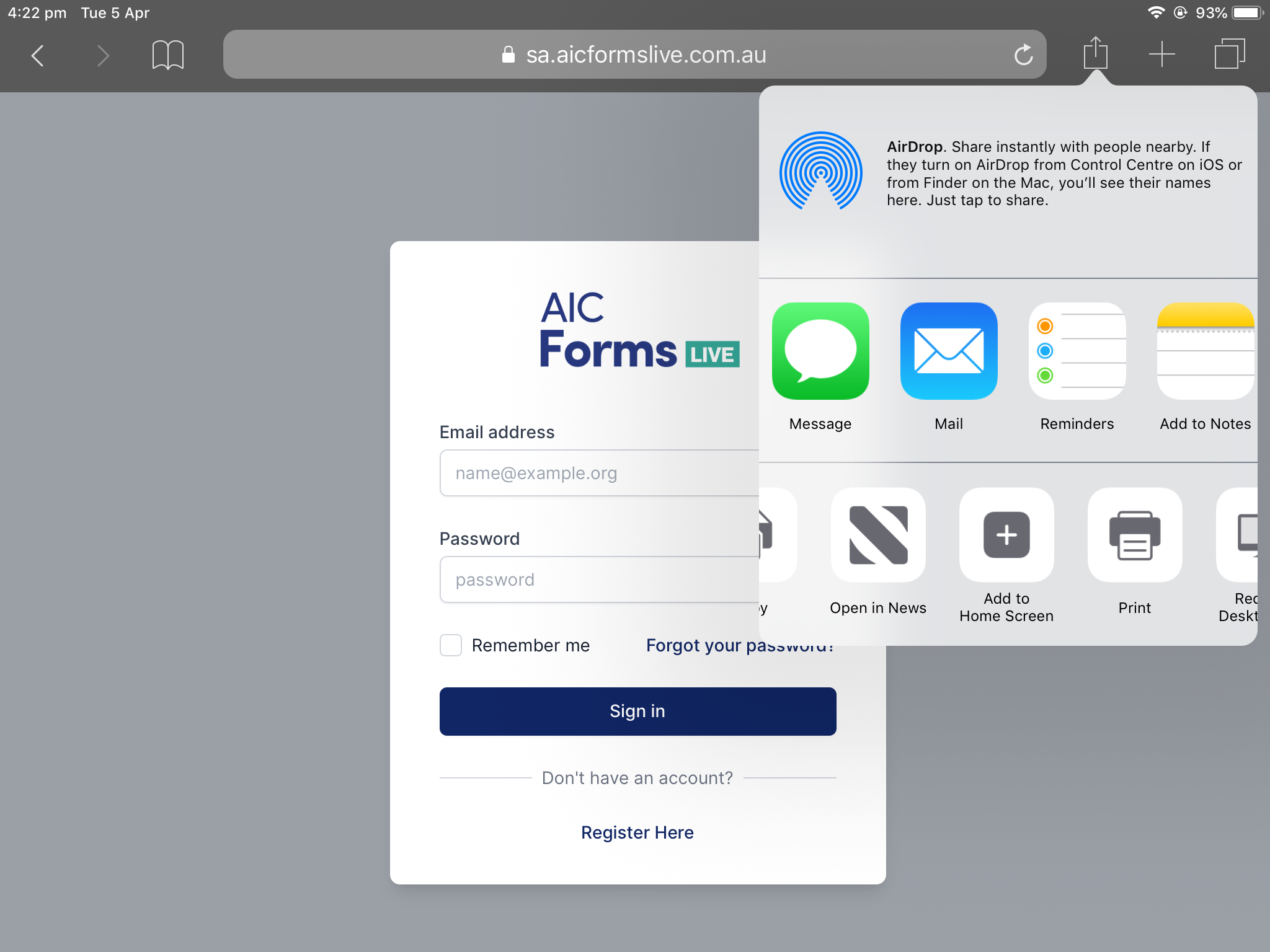Tap the AIC Forms LIVE logo
Screen dimensions: 1270x952
pyautogui.click(x=639, y=330)
